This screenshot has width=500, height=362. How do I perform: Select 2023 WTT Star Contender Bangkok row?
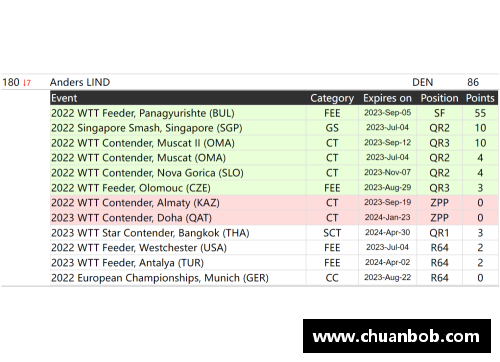274,233
